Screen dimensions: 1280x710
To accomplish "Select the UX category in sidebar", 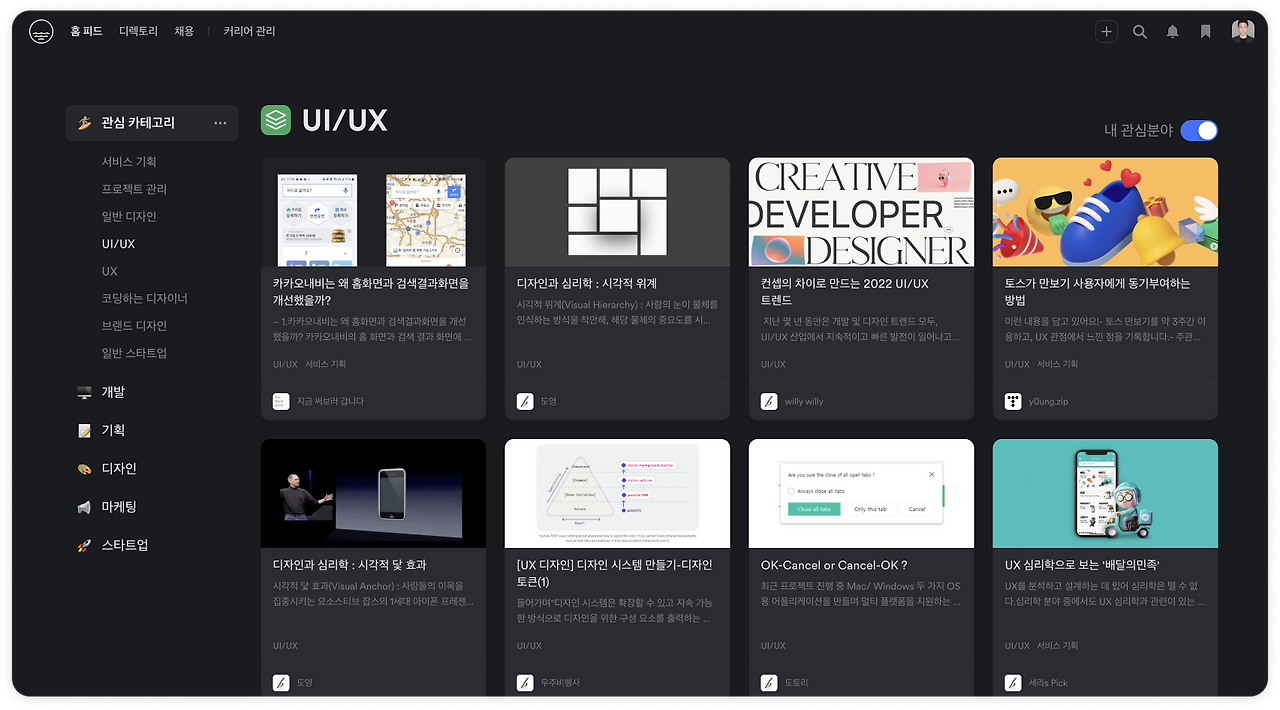I will [109, 271].
